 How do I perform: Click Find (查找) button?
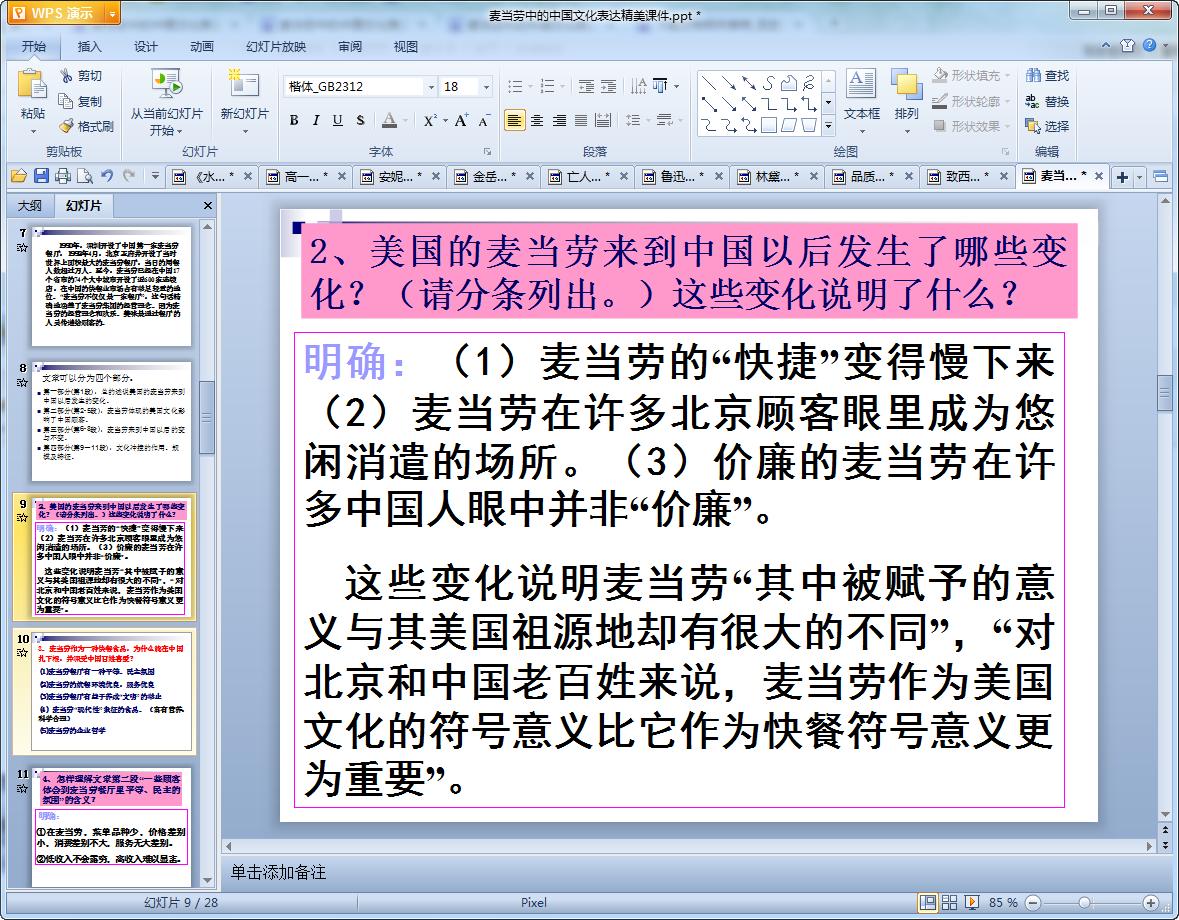click(x=1047, y=76)
